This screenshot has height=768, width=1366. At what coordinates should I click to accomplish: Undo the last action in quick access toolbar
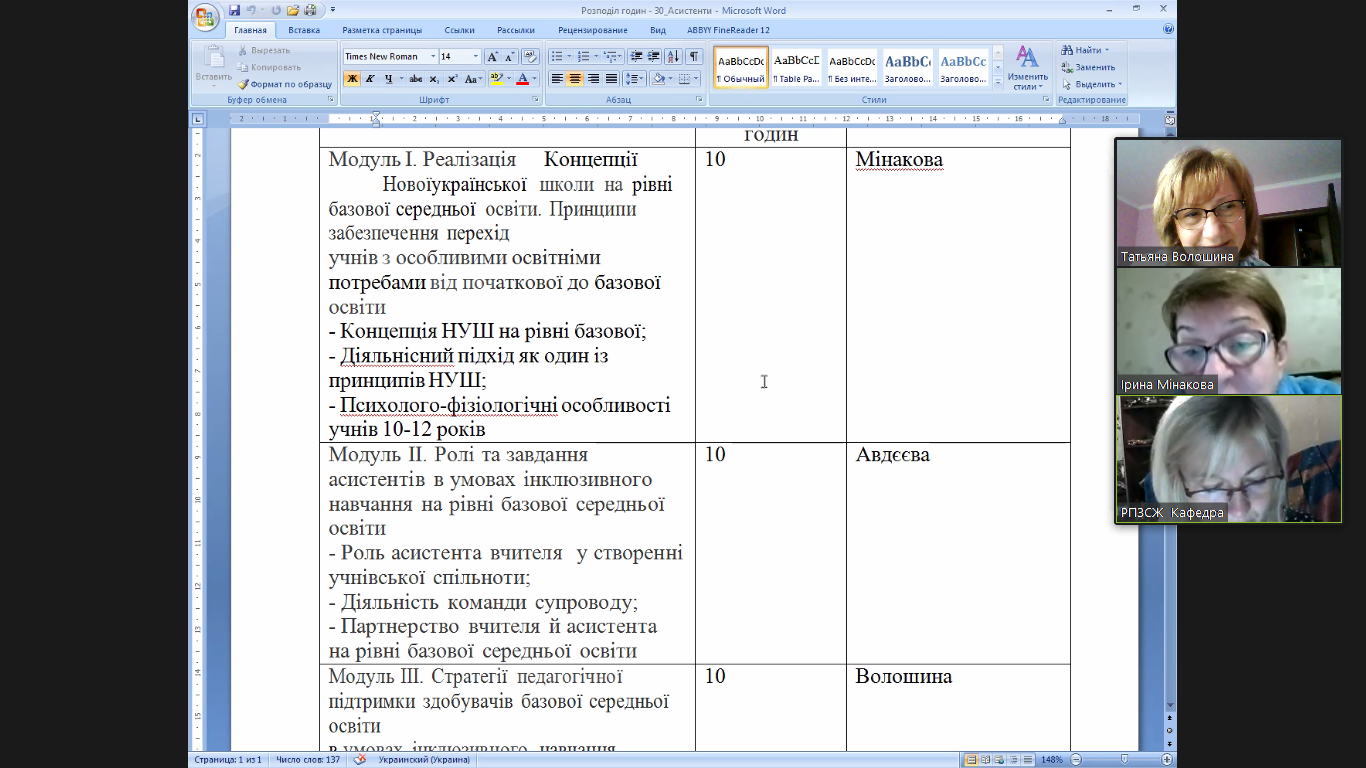(x=251, y=10)
